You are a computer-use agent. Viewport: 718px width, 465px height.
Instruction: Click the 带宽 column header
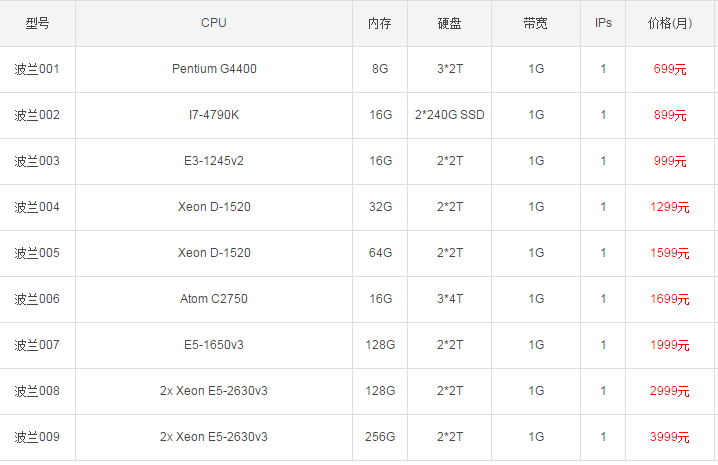point(535,23)
